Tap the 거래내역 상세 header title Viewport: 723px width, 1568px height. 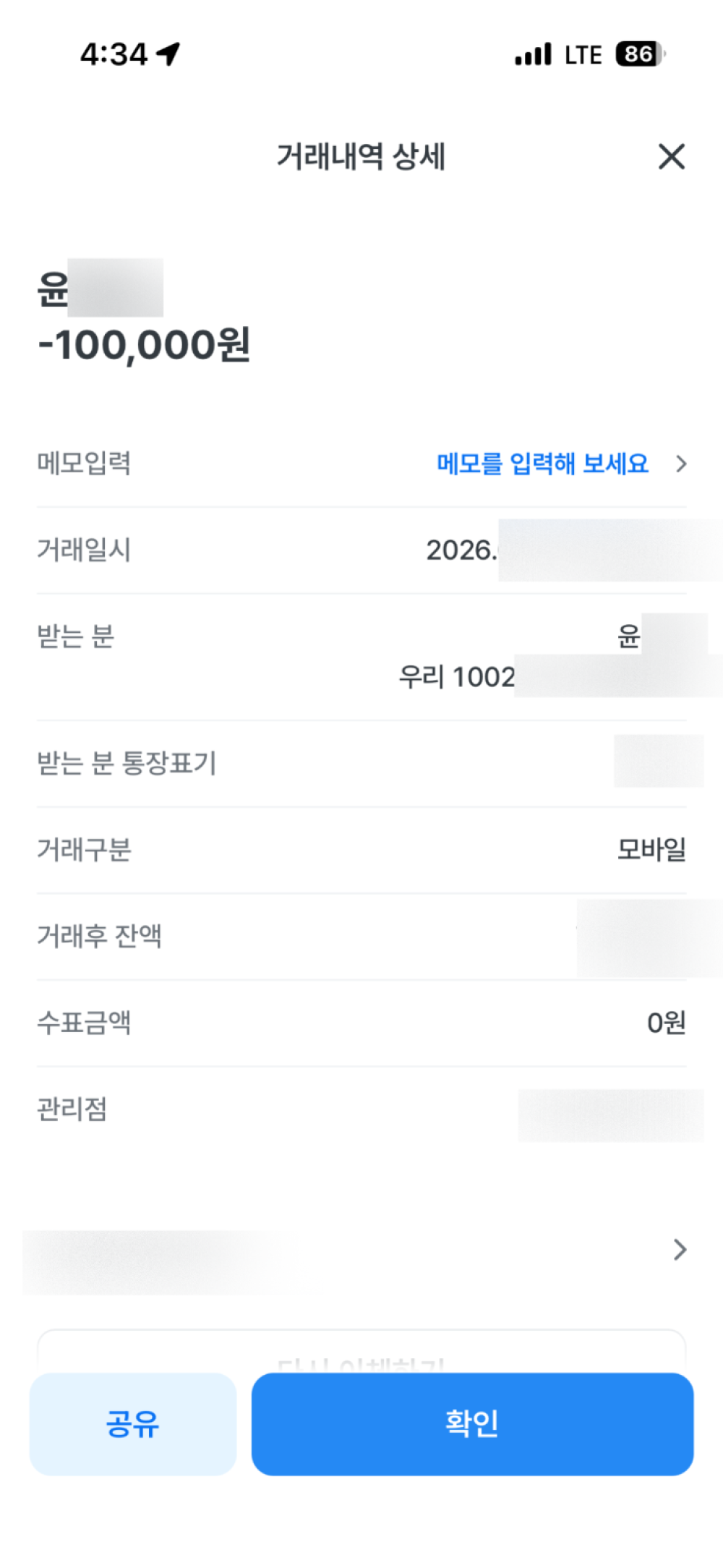(361, 156)
